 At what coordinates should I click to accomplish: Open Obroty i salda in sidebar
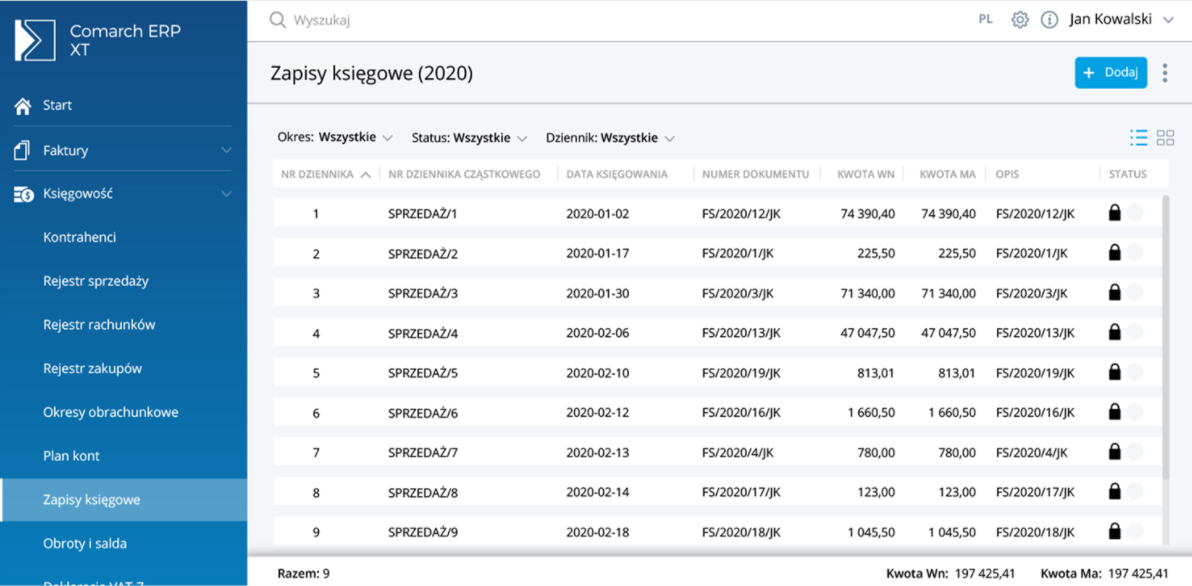85,544
